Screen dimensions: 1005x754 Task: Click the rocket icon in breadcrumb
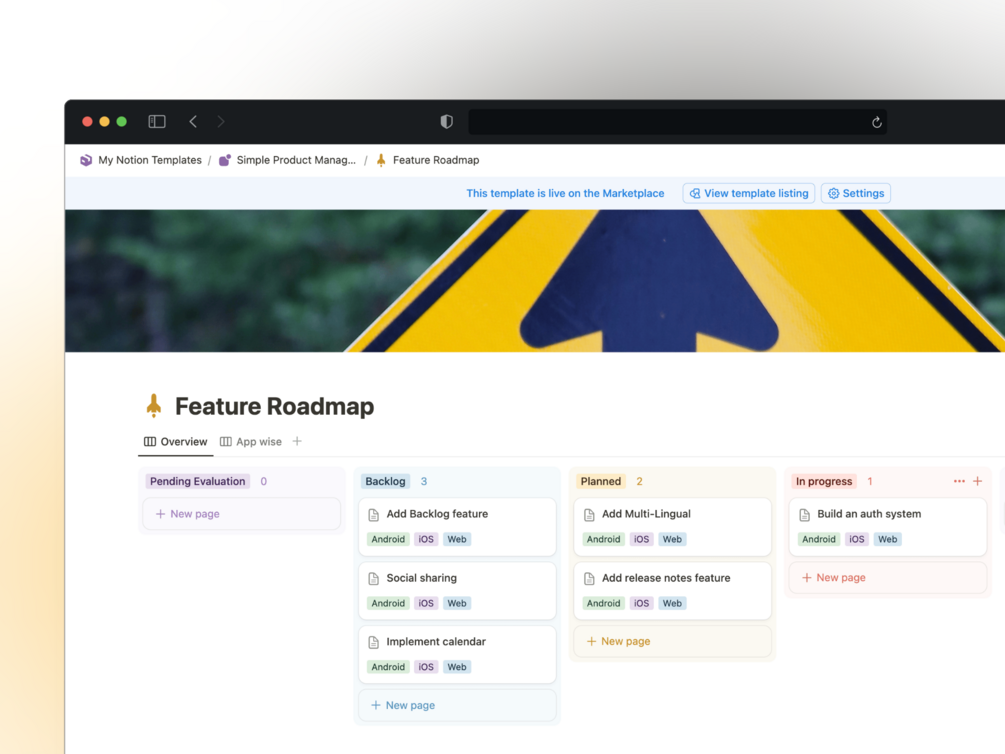(381, 160)
